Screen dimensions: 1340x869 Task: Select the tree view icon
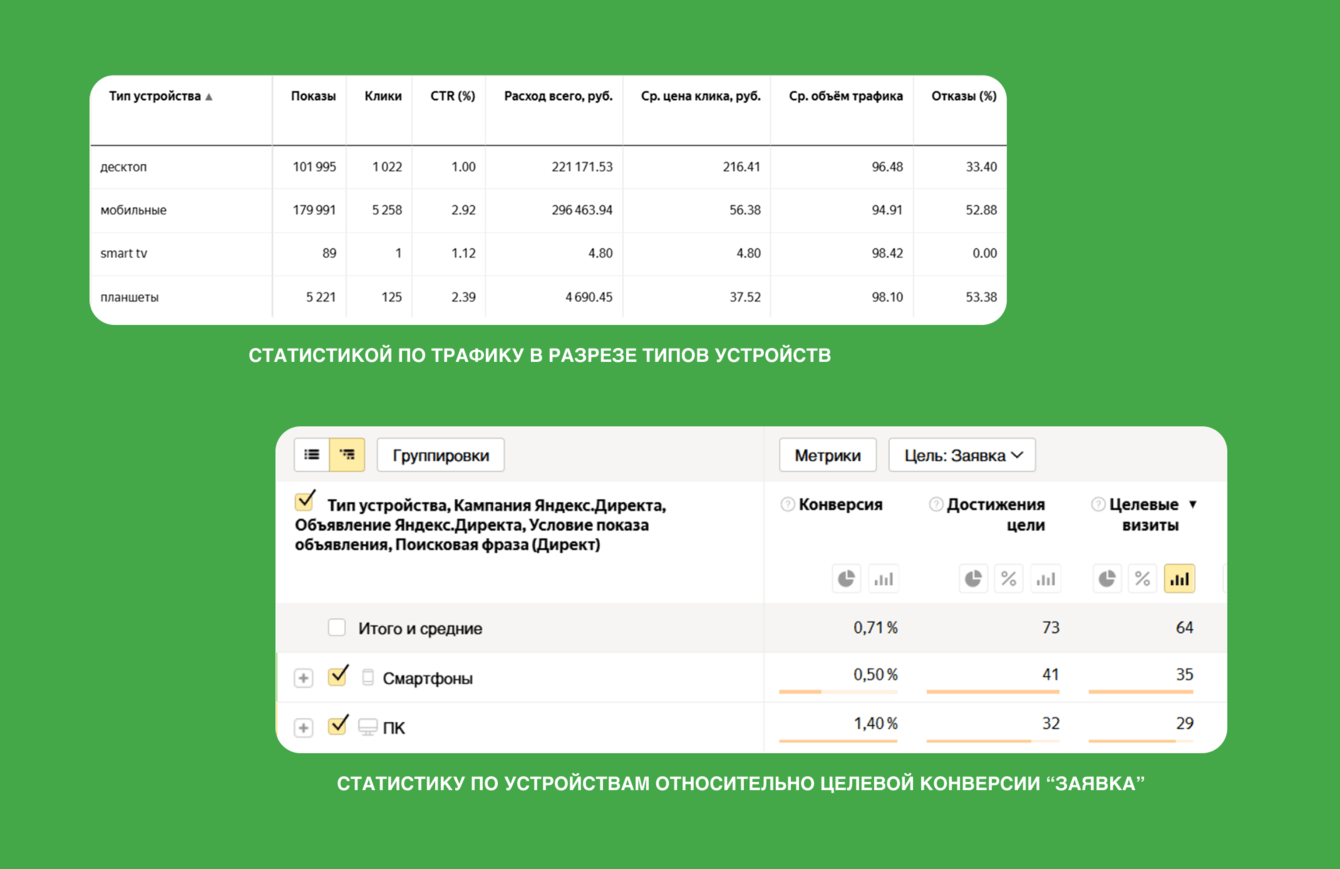click(x=347, y=455)
